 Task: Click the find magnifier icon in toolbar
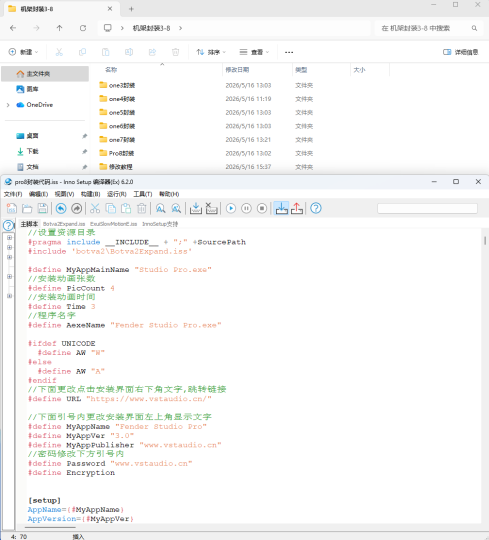[160, 208]
